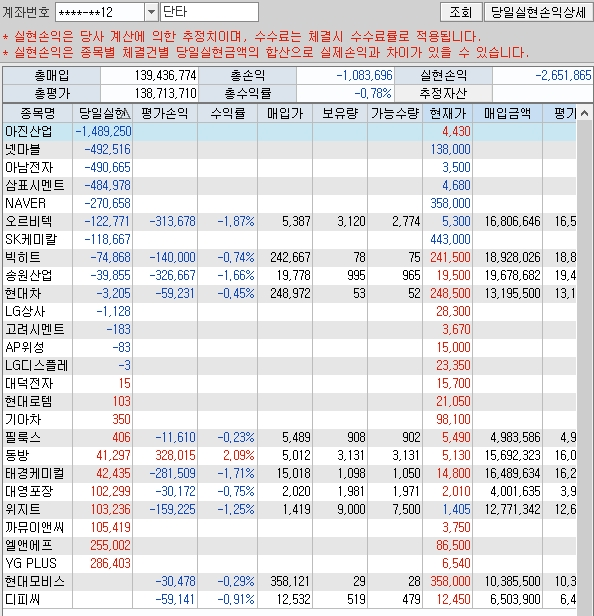This screenshot has height=616, width=594.
Task: Select the 아남전자 stock row
Action: [290, 168]
